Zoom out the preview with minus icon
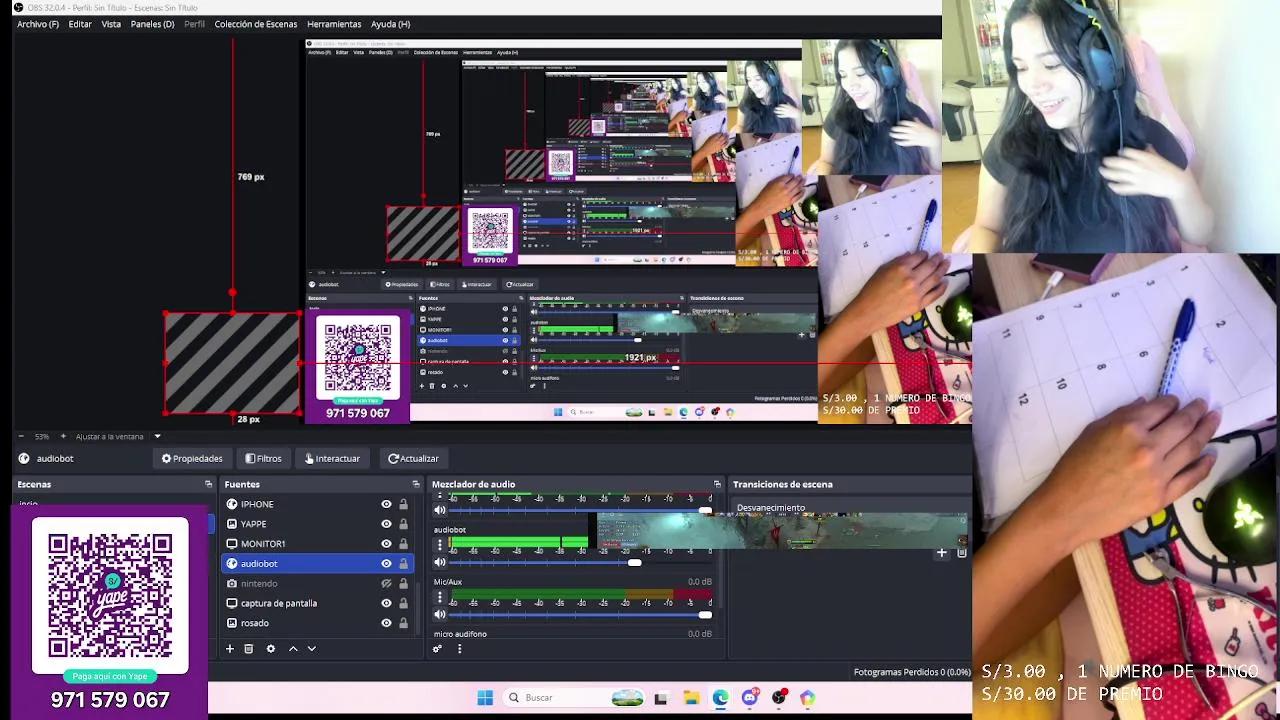This screenshot has height=720, width=1280. click(x=20, y=436)
